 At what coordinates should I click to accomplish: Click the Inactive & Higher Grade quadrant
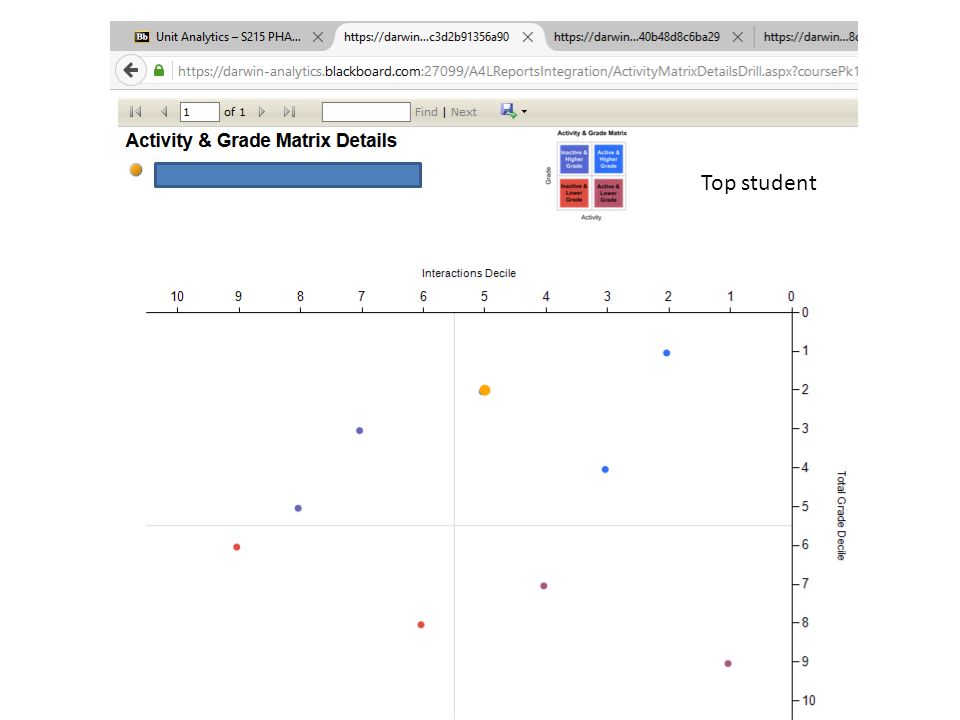[x=574, y=159]
